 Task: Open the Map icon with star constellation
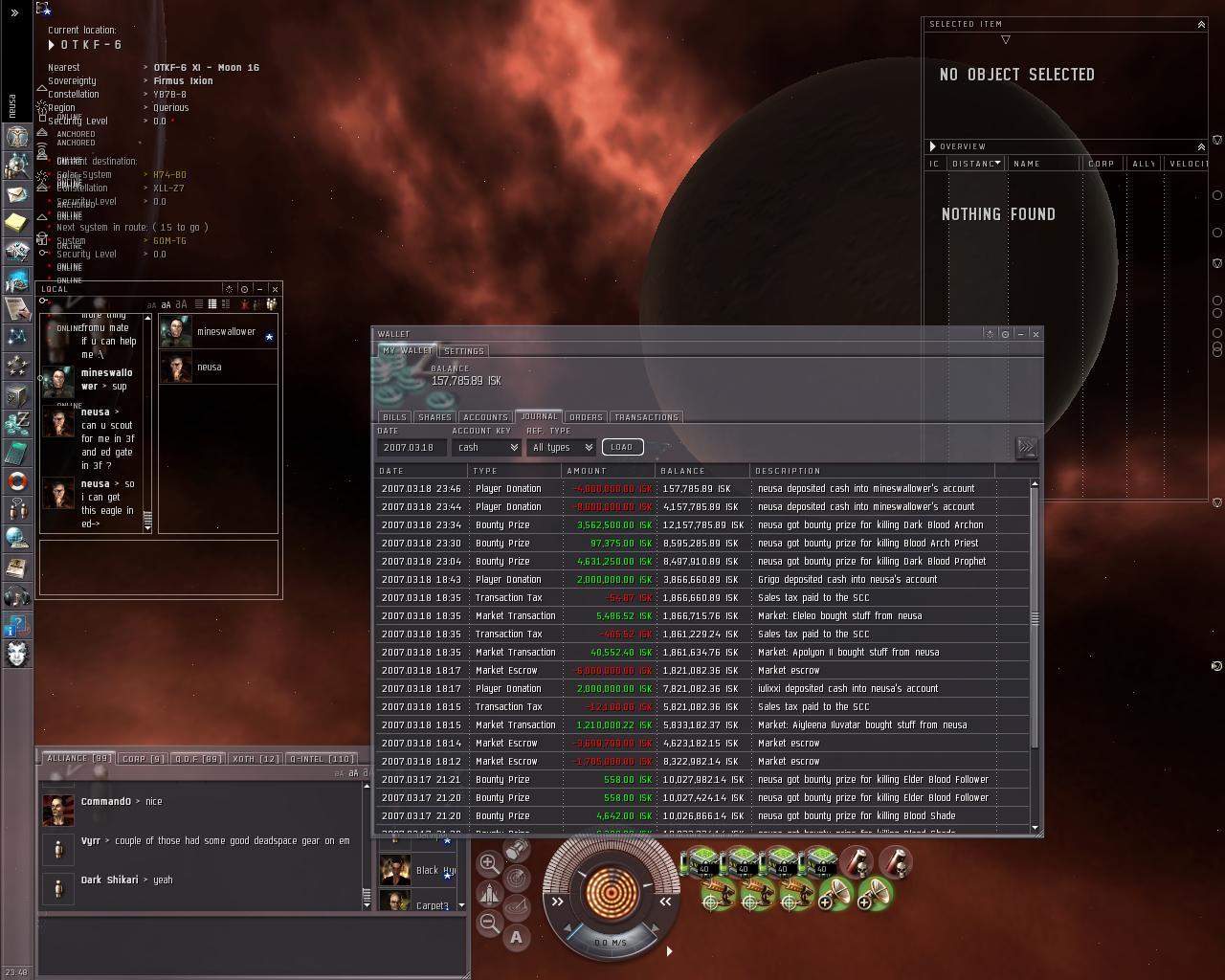click(x=17, y=337)
